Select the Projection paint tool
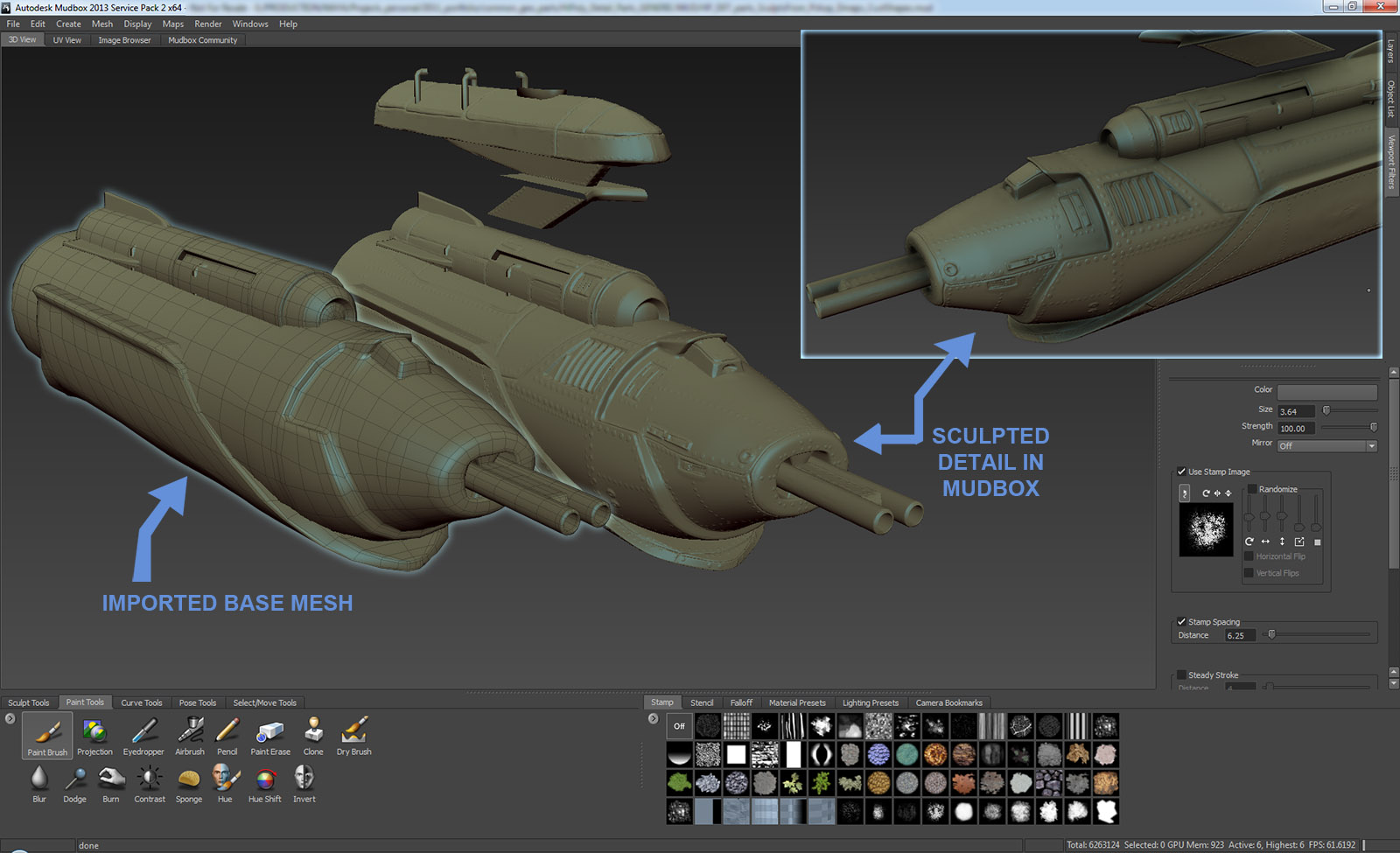Screen dimensions: 1400x853 point(94,735)
